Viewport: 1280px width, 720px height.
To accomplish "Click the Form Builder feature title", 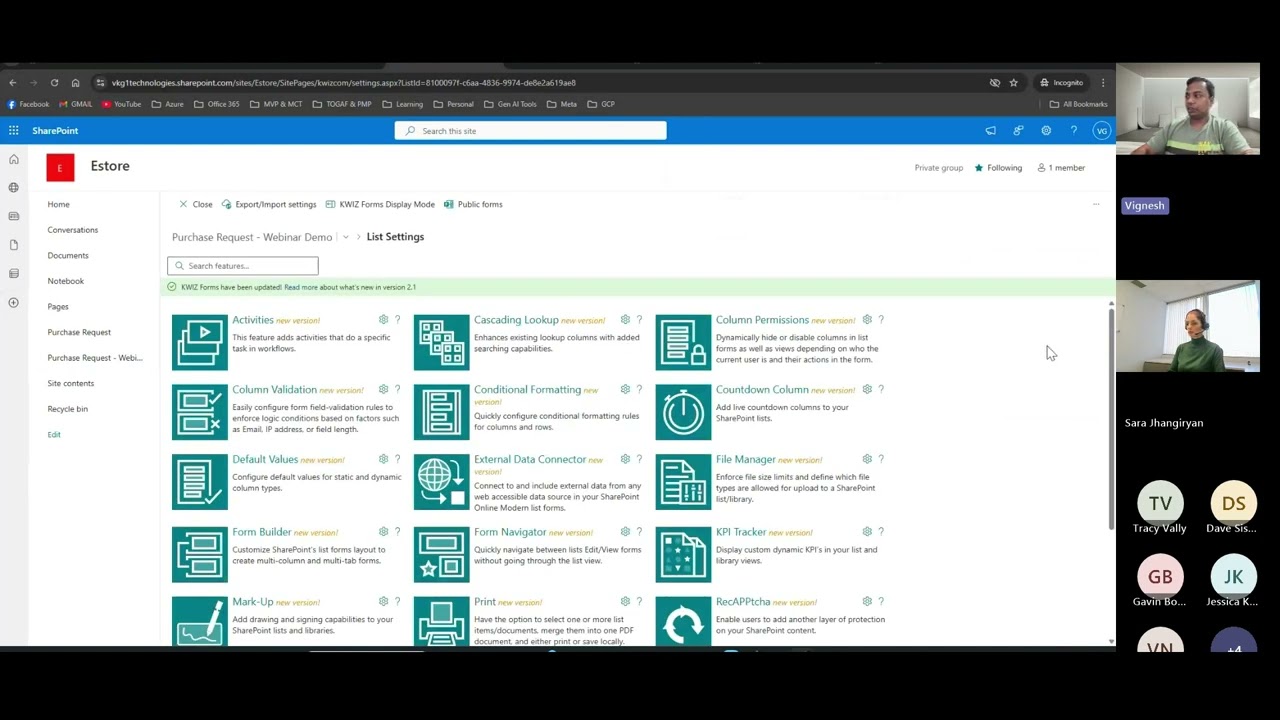I will click(x=262, y=532).
